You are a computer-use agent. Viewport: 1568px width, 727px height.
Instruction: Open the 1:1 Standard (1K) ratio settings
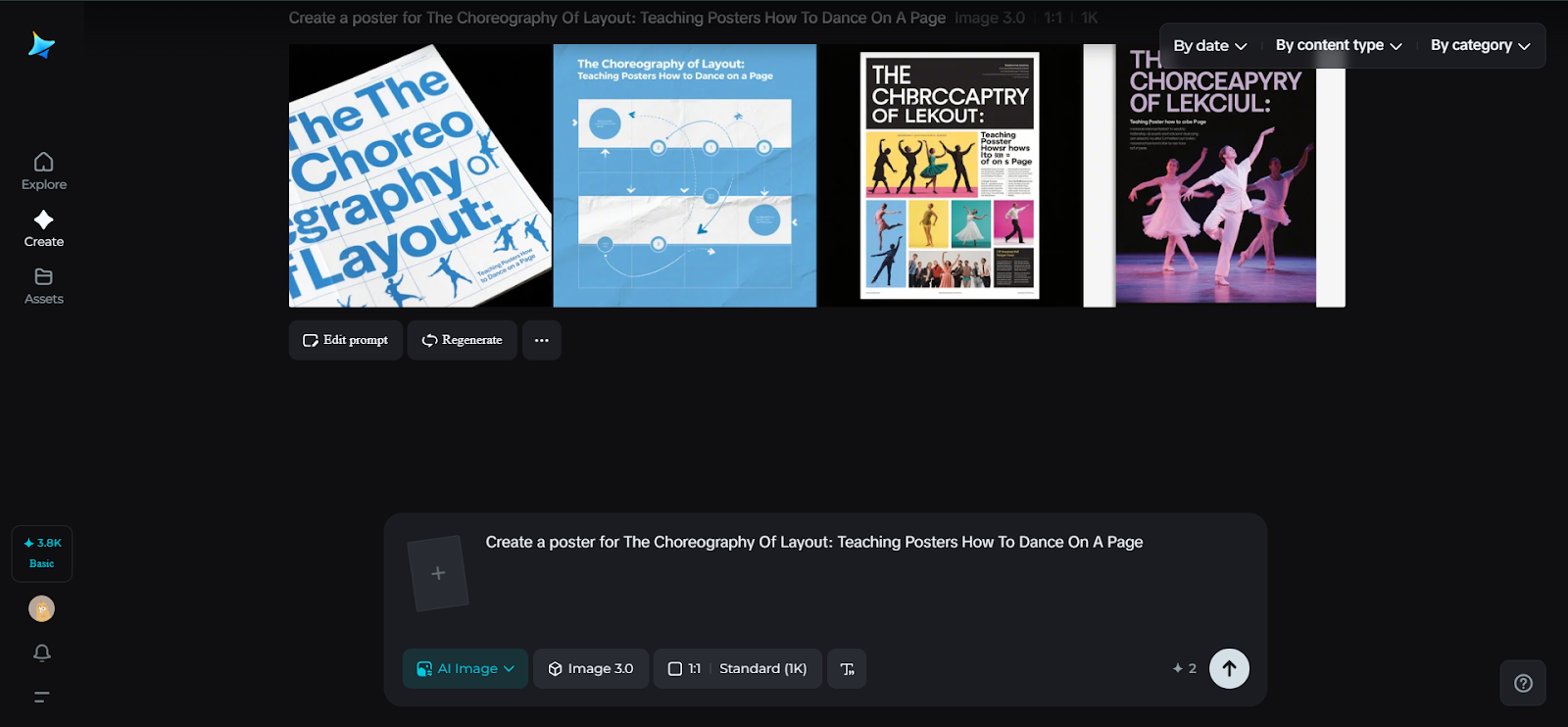(x=738, y=668)
